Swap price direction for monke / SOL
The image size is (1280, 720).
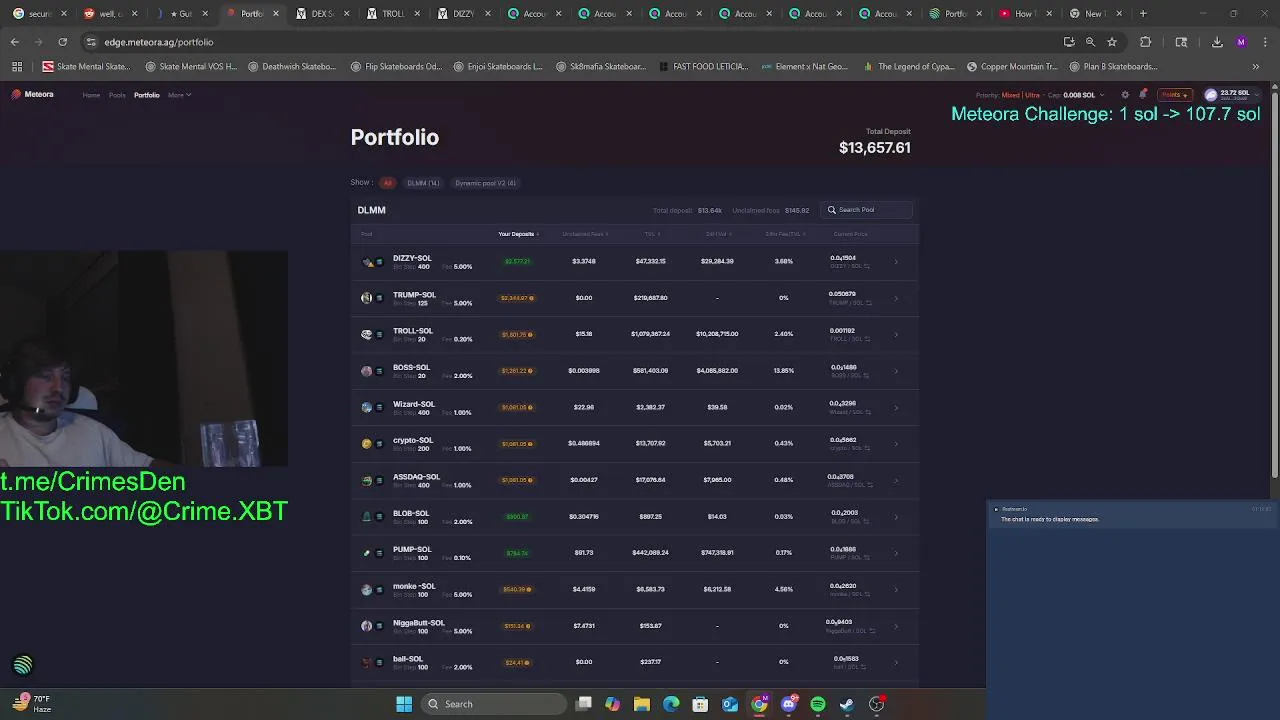(868, 594)
